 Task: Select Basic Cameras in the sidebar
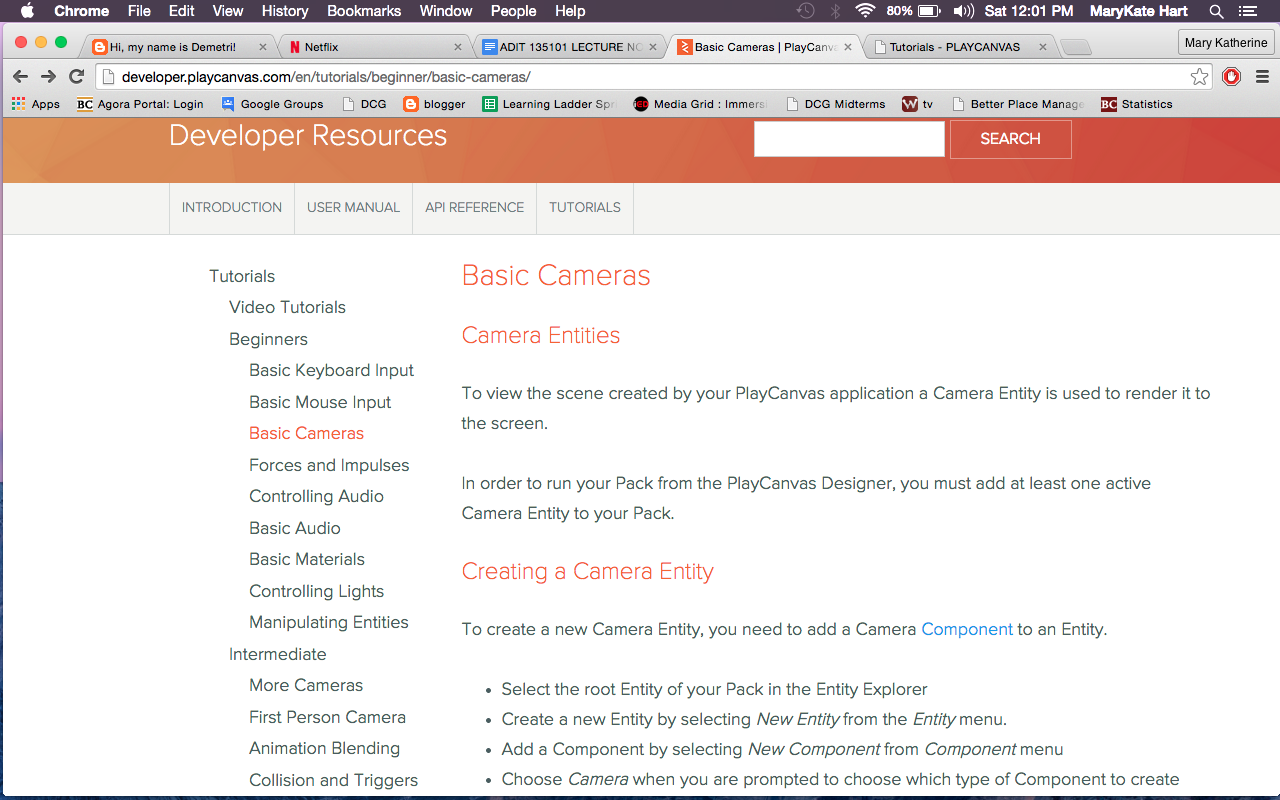tap(306, 433)
